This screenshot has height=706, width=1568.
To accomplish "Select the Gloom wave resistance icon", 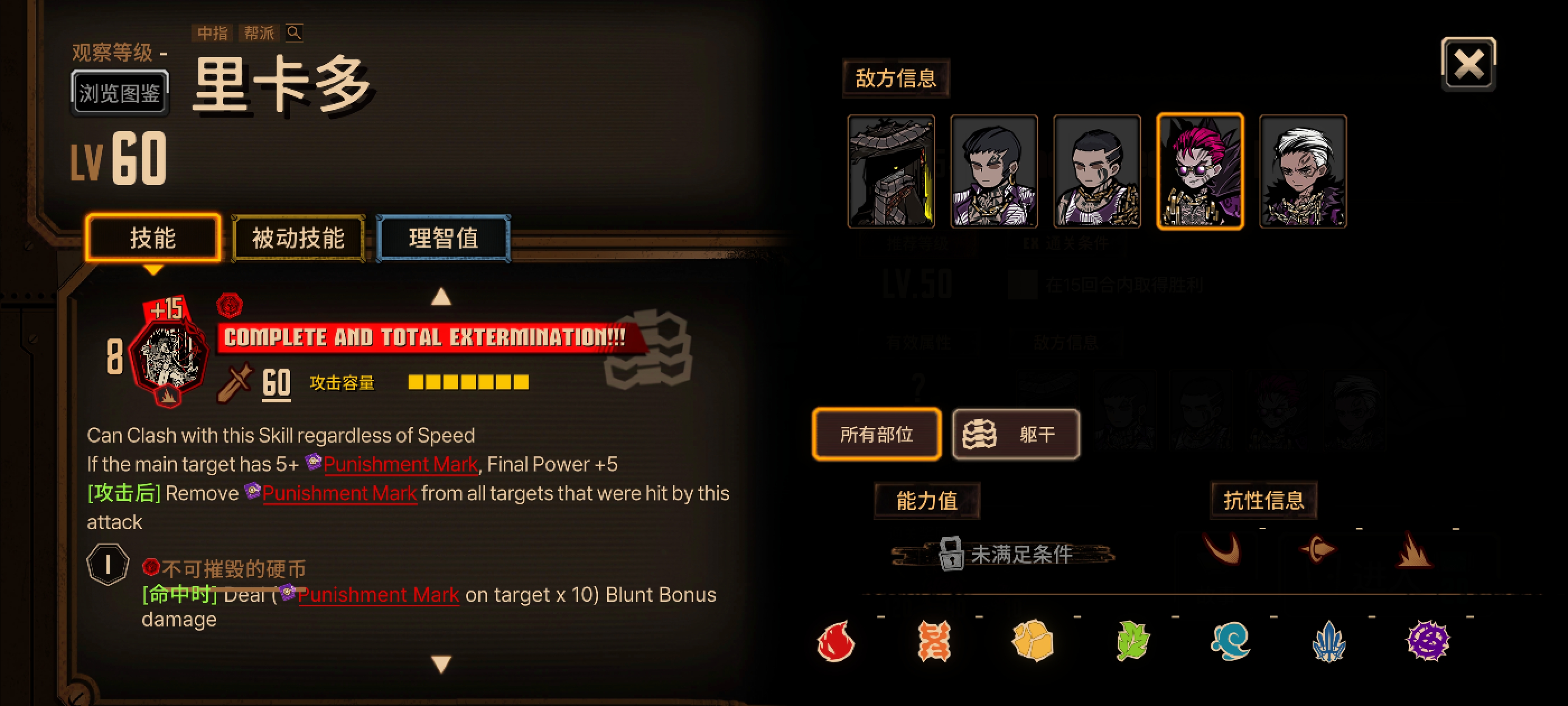I will [x=1230, y=641].
